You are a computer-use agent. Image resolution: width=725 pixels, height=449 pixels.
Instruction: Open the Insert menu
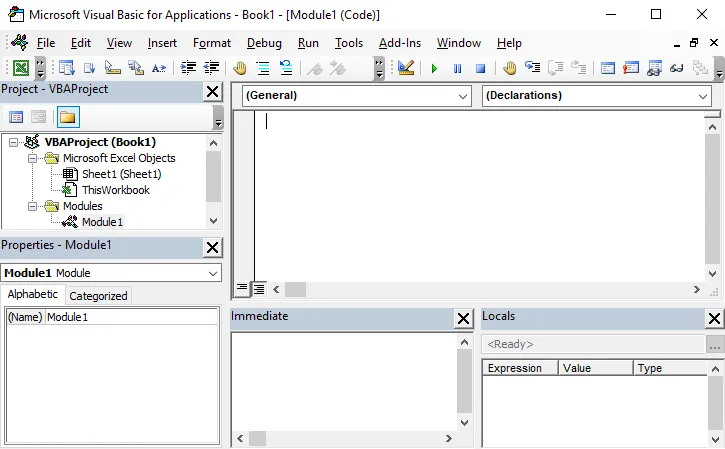162,43
